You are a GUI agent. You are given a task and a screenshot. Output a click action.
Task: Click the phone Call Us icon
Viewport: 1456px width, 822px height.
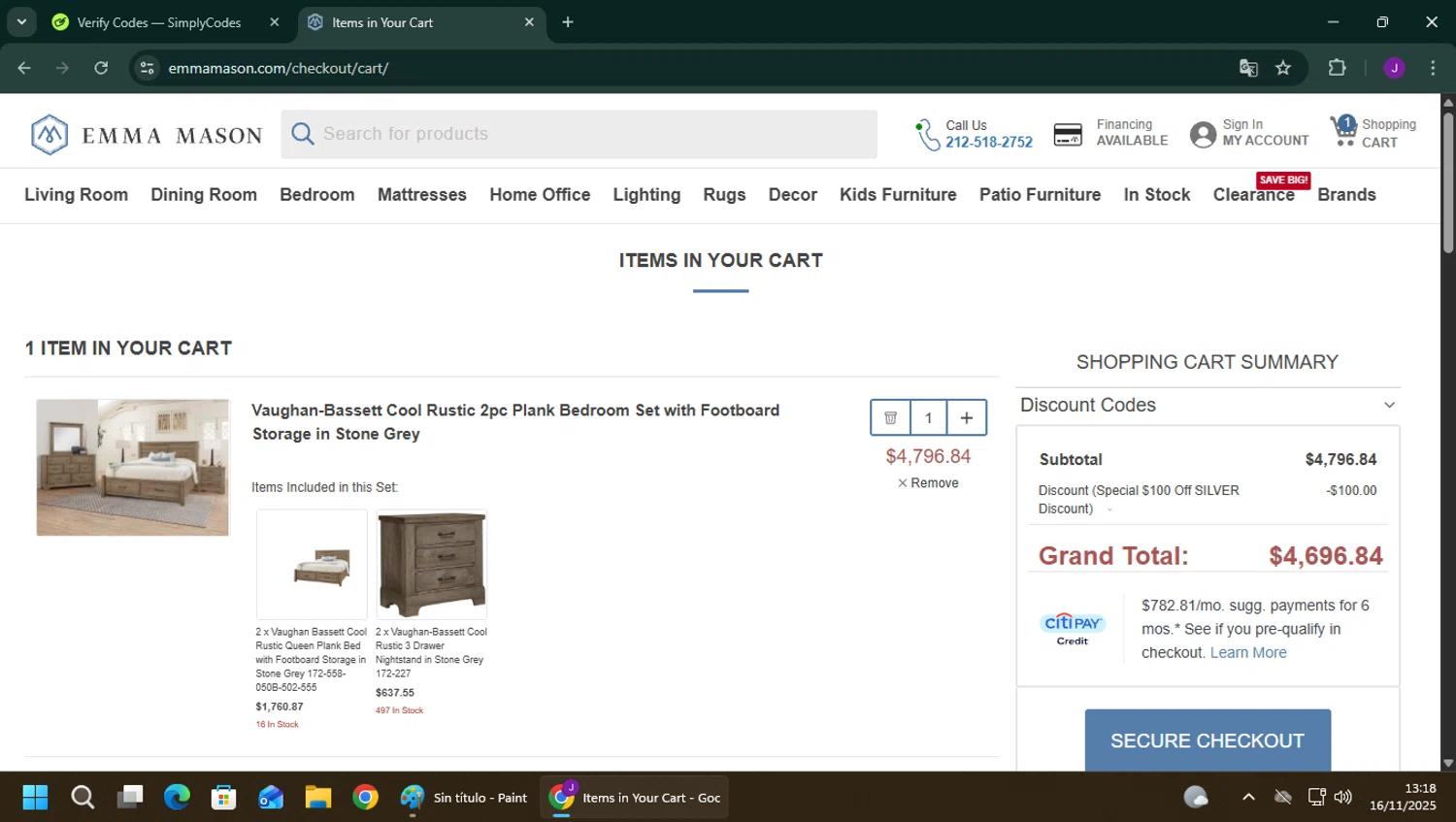[926, 135]
